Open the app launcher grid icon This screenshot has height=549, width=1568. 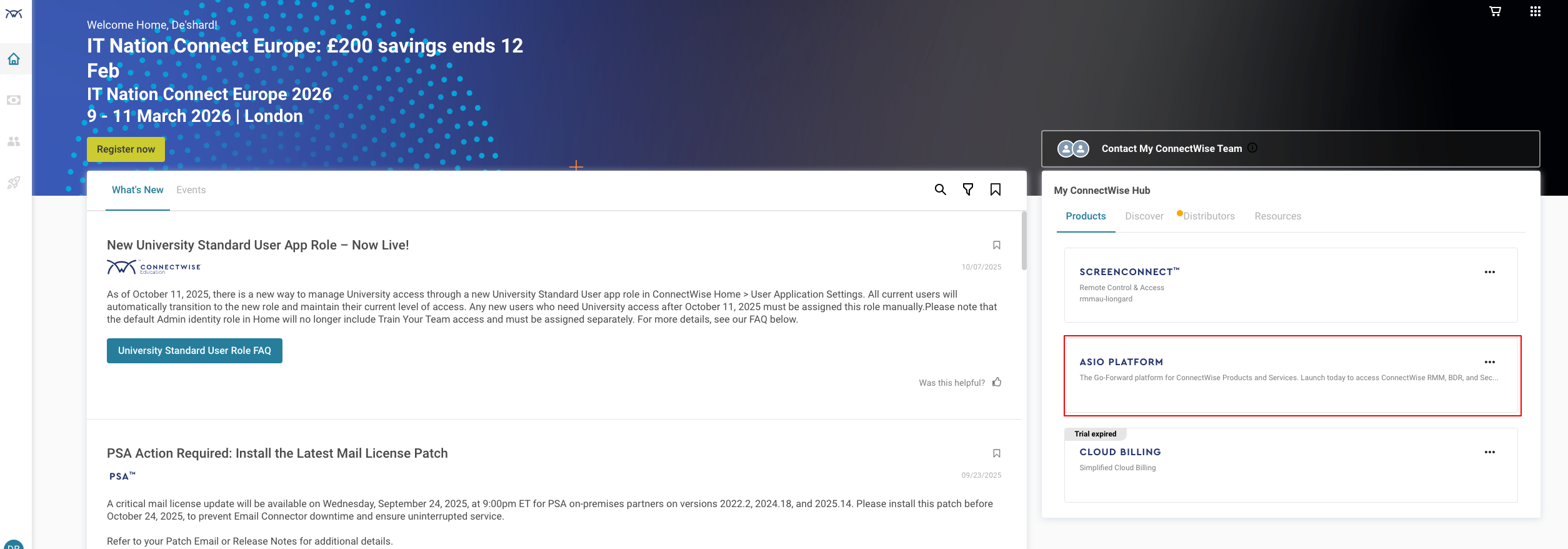[x=1535, y=11]
